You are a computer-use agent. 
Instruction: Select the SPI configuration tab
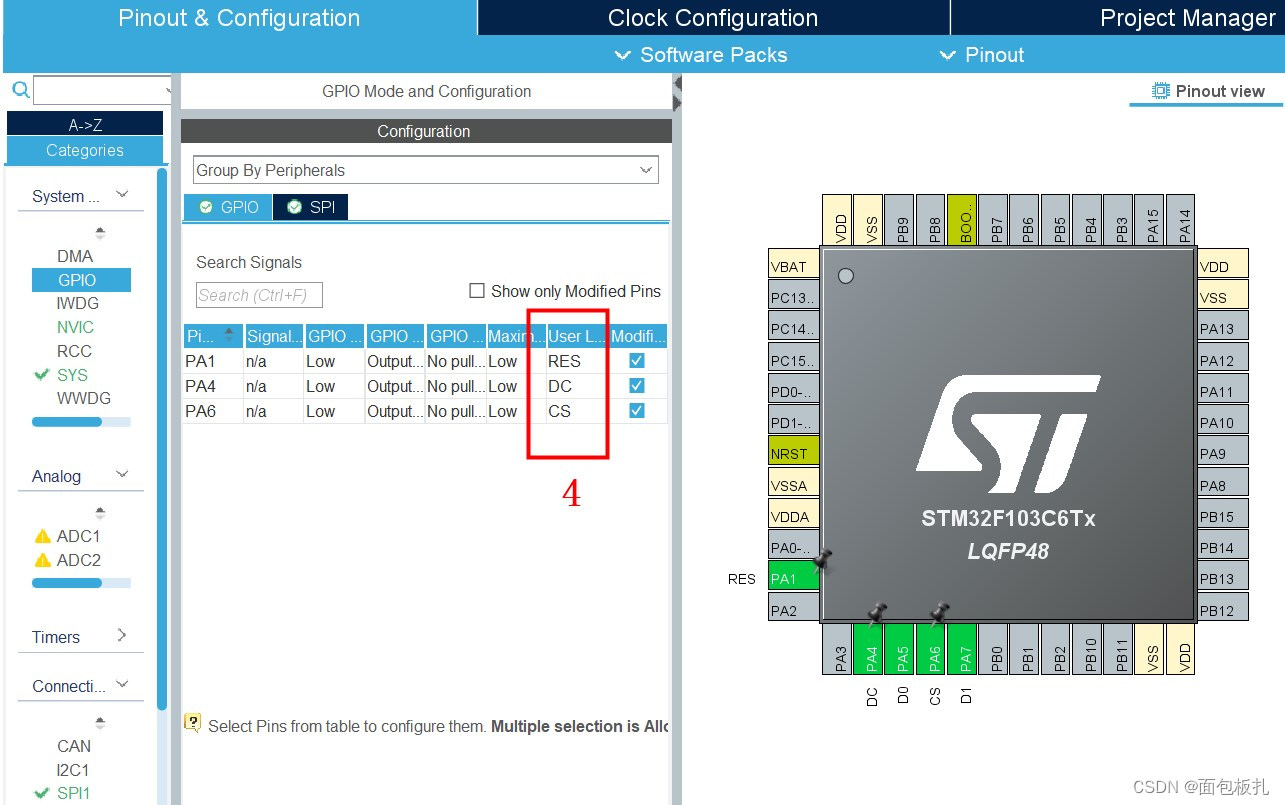(x=311, y=207)
